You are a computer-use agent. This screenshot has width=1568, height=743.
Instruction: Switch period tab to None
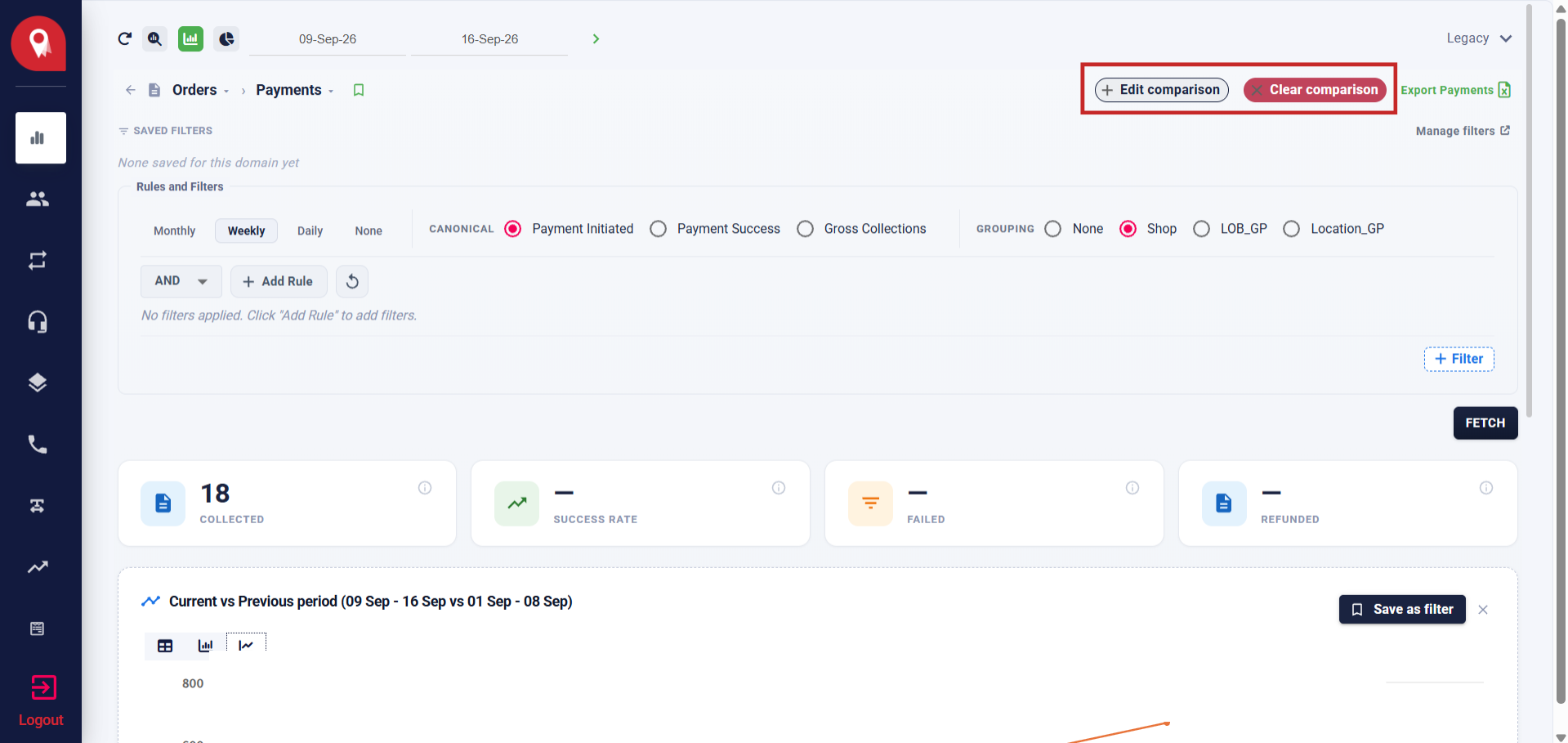[x=369, y=231]
